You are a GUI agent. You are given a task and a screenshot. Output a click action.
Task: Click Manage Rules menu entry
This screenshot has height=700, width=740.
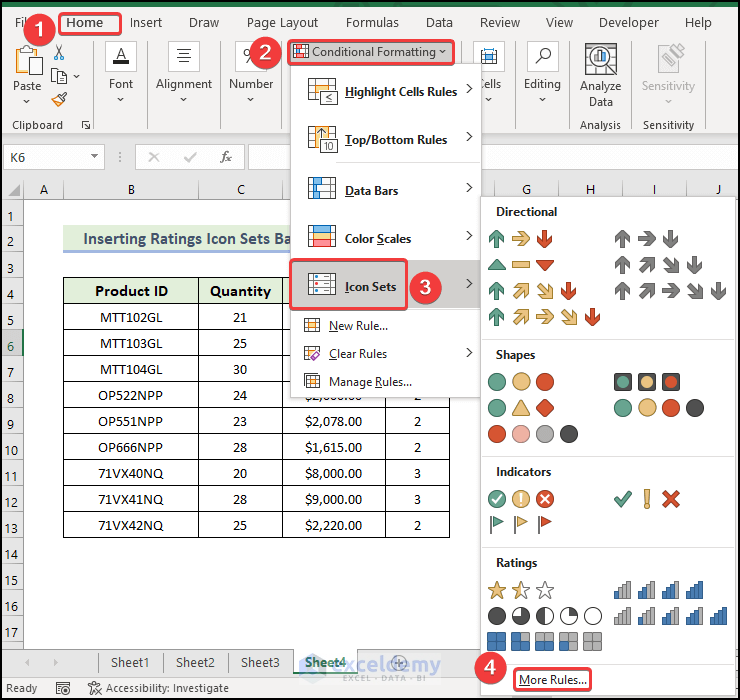371,381
